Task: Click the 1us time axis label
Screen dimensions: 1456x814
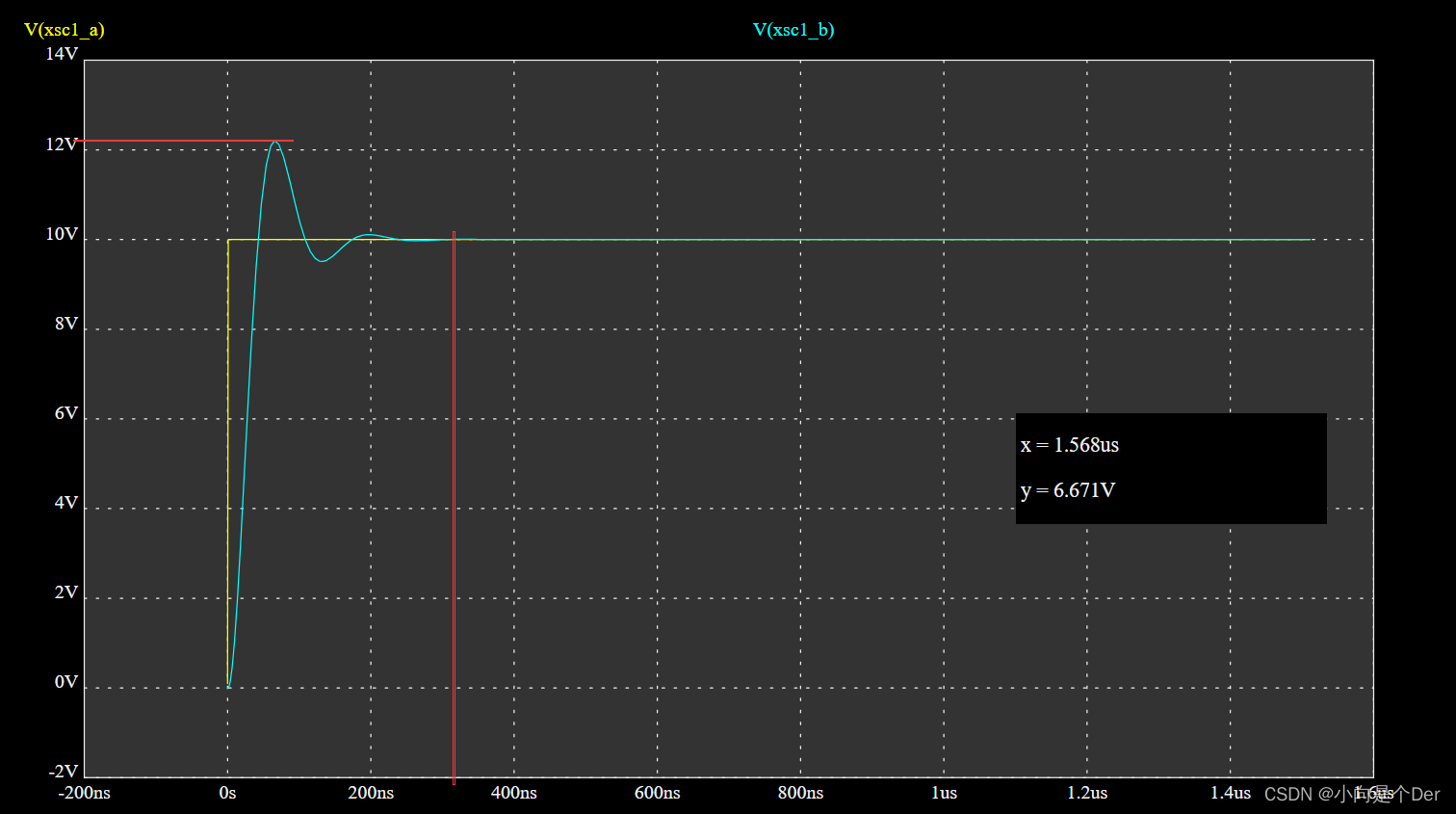Action: (945, 793)
